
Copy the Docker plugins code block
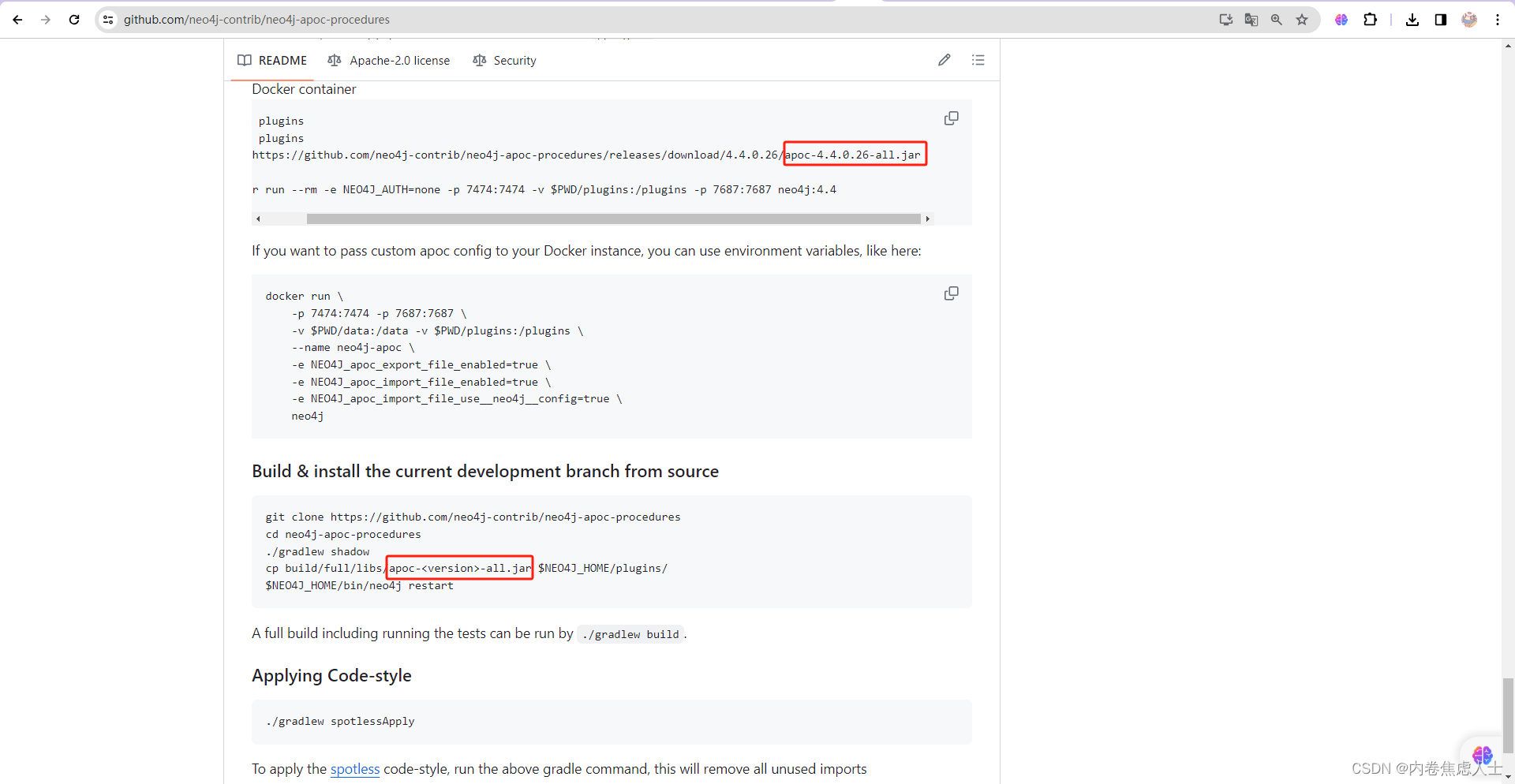tap(952, 118)
